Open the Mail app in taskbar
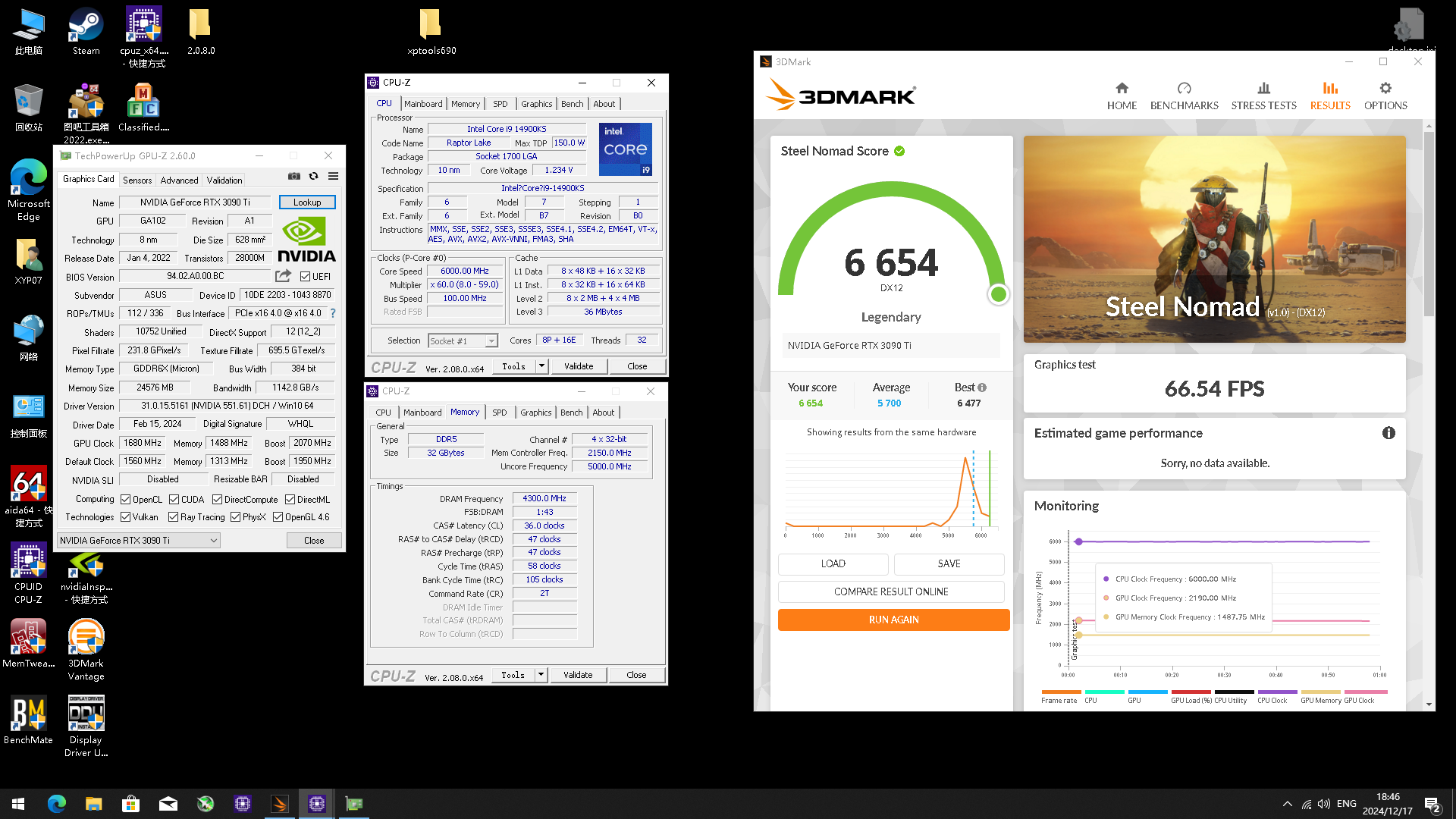The width and height of the screenshot is (1456, 819). tap(168, 804)
